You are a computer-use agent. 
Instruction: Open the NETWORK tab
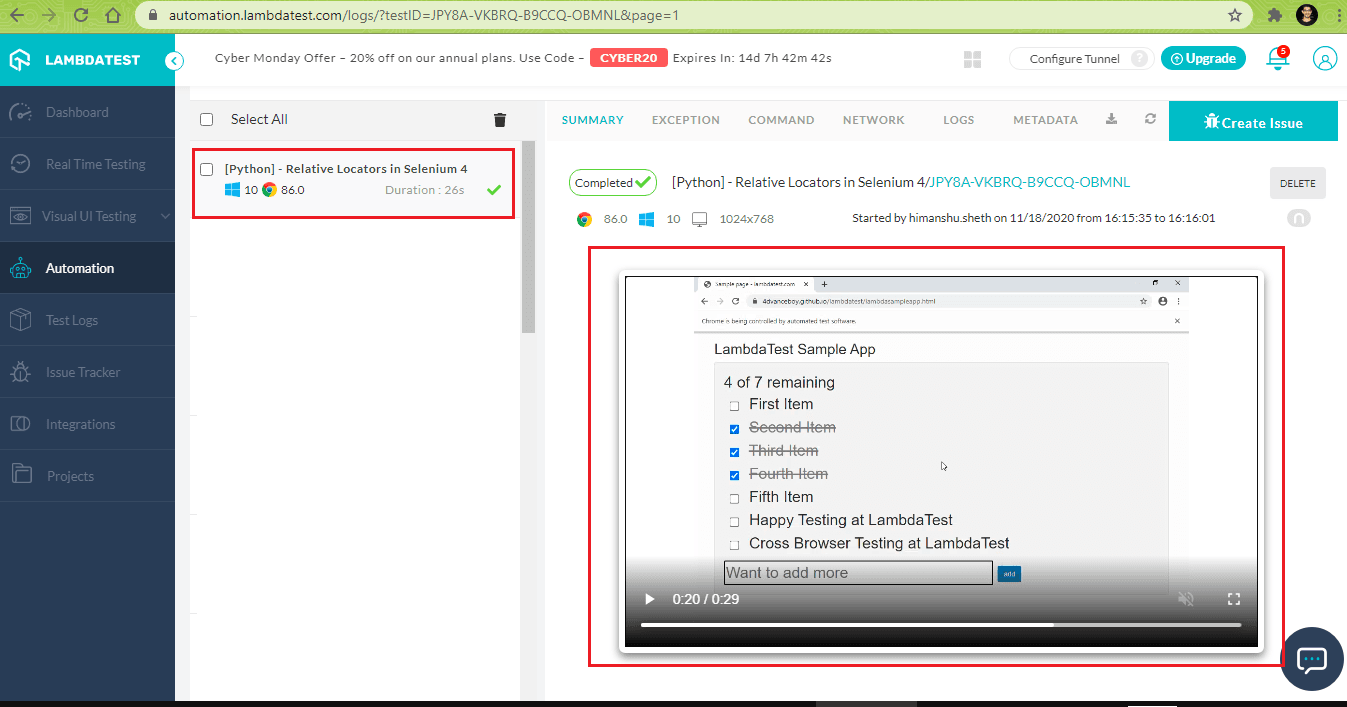pyautogui.click(x=873, y=119)
